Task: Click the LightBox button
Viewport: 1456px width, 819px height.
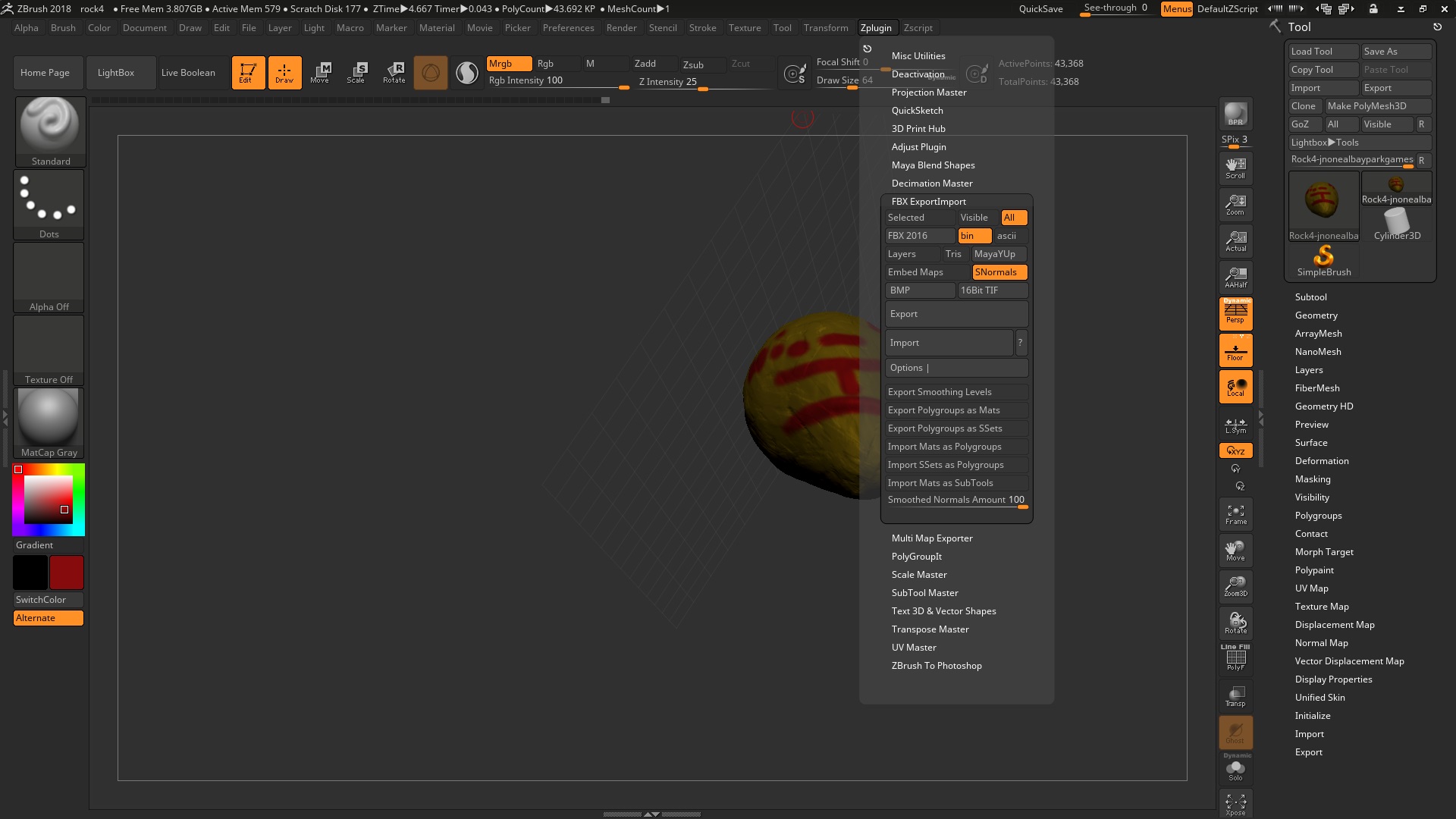Action: (x=121, y=73)
